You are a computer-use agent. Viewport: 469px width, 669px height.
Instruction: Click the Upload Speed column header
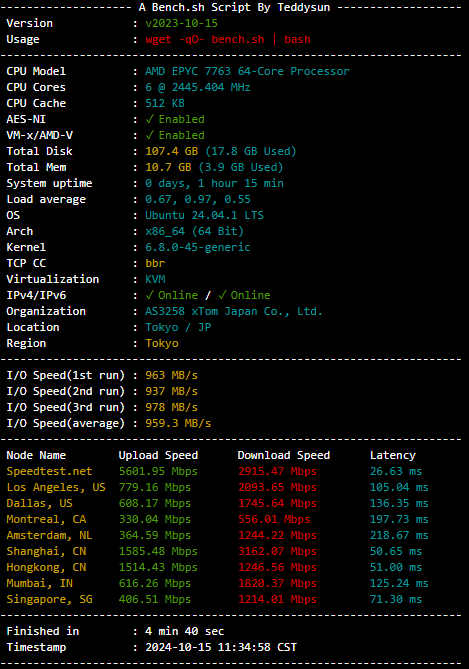click(158, 455)
